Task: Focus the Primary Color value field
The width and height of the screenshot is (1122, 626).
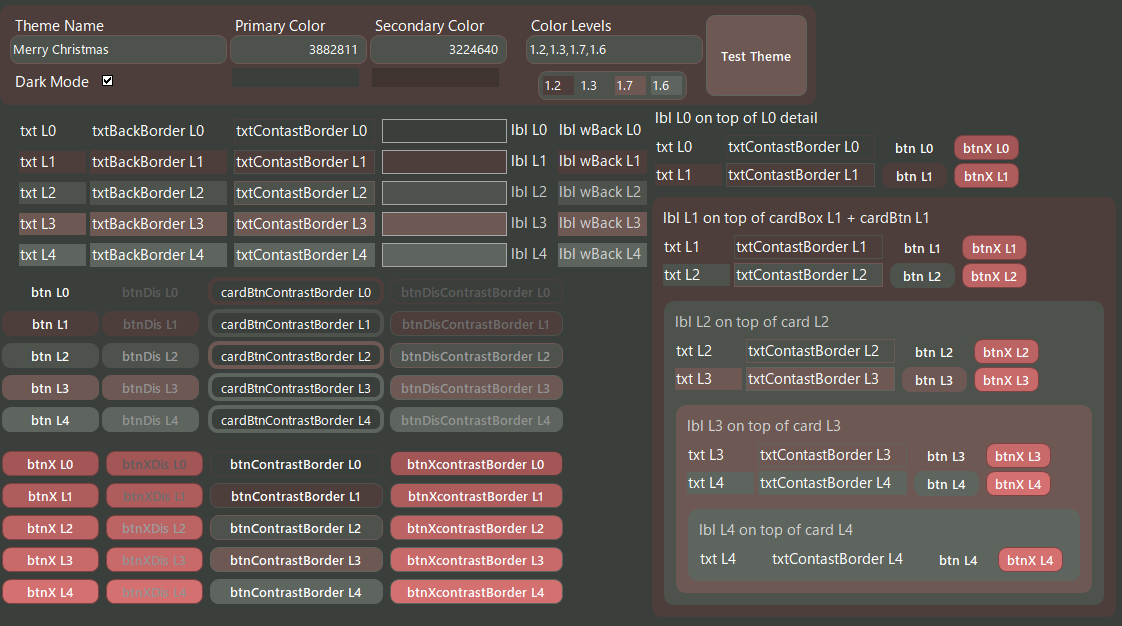Action: (x=298, y=49)
